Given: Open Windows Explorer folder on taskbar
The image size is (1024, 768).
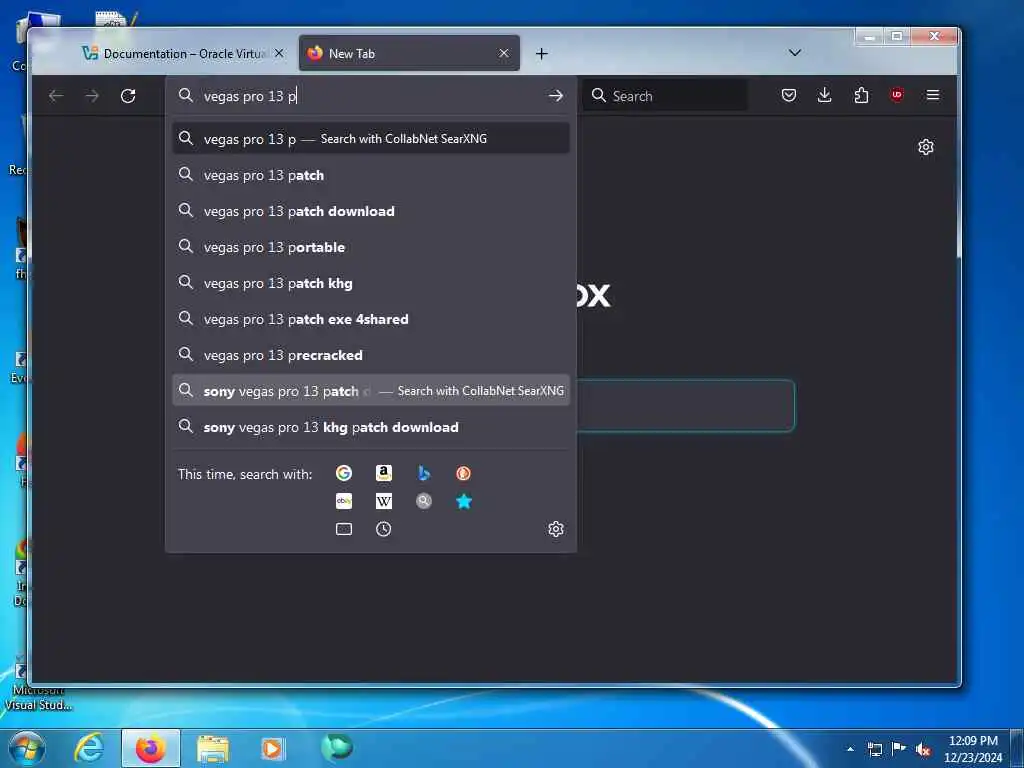Looking at the screenshot, I should [x=213, y=748].
